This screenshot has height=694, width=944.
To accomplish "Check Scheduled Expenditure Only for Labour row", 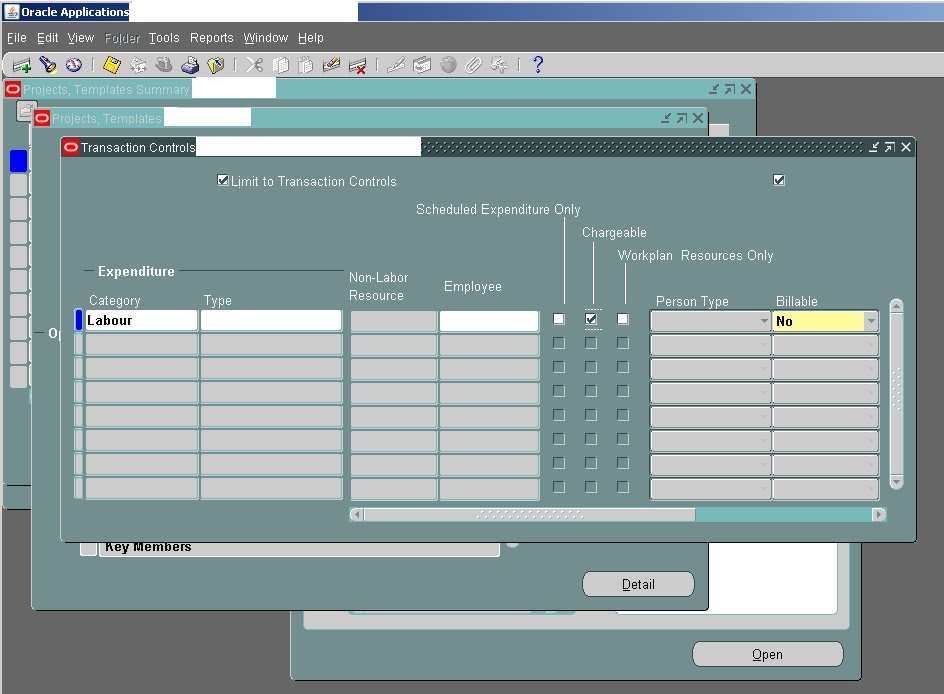I will [x=559, y=319].
